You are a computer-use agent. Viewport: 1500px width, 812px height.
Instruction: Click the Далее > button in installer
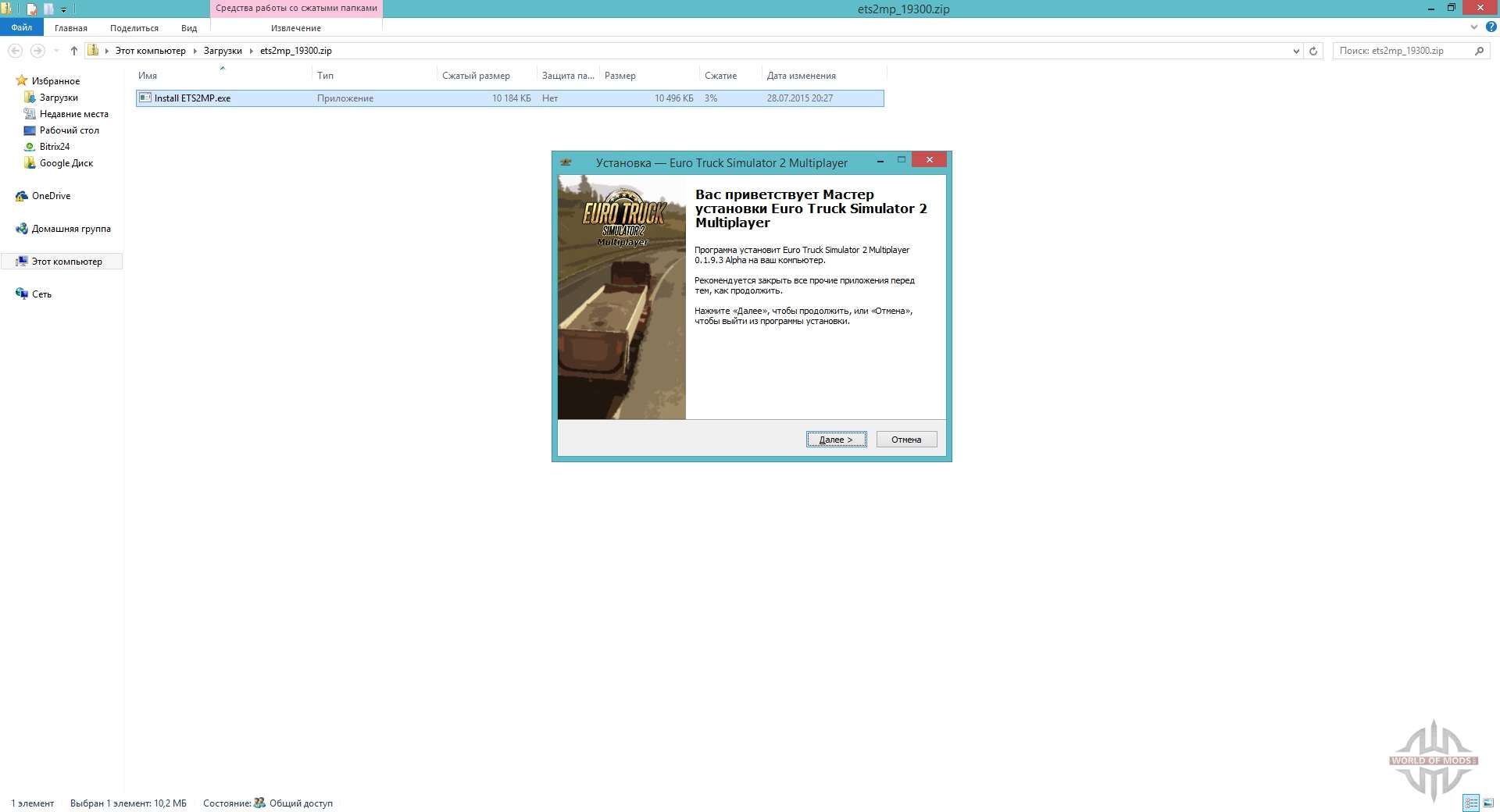tap(836, 440)
